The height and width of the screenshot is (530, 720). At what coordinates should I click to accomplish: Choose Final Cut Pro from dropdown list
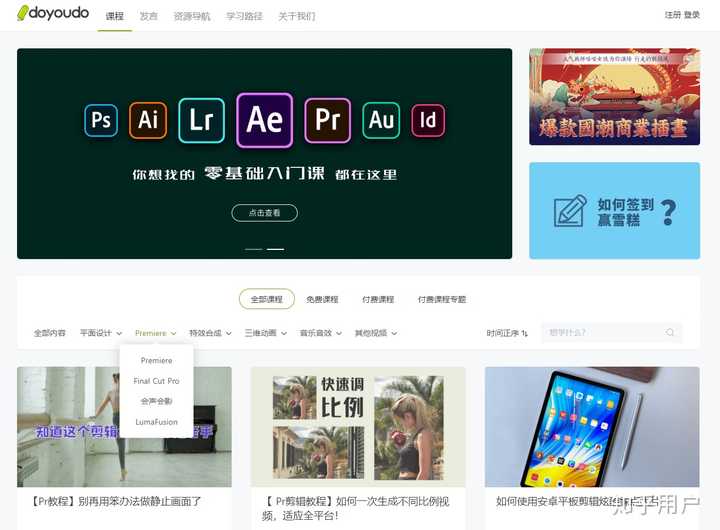[x=157, y=381]
